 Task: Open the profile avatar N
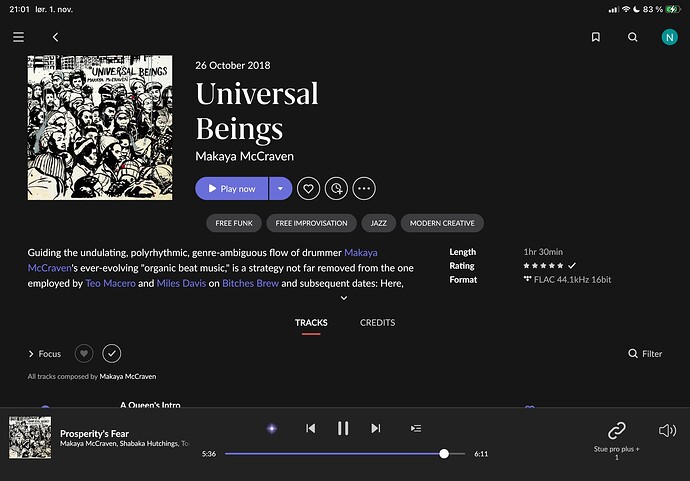pyautogui.click(x=669, y=37)
